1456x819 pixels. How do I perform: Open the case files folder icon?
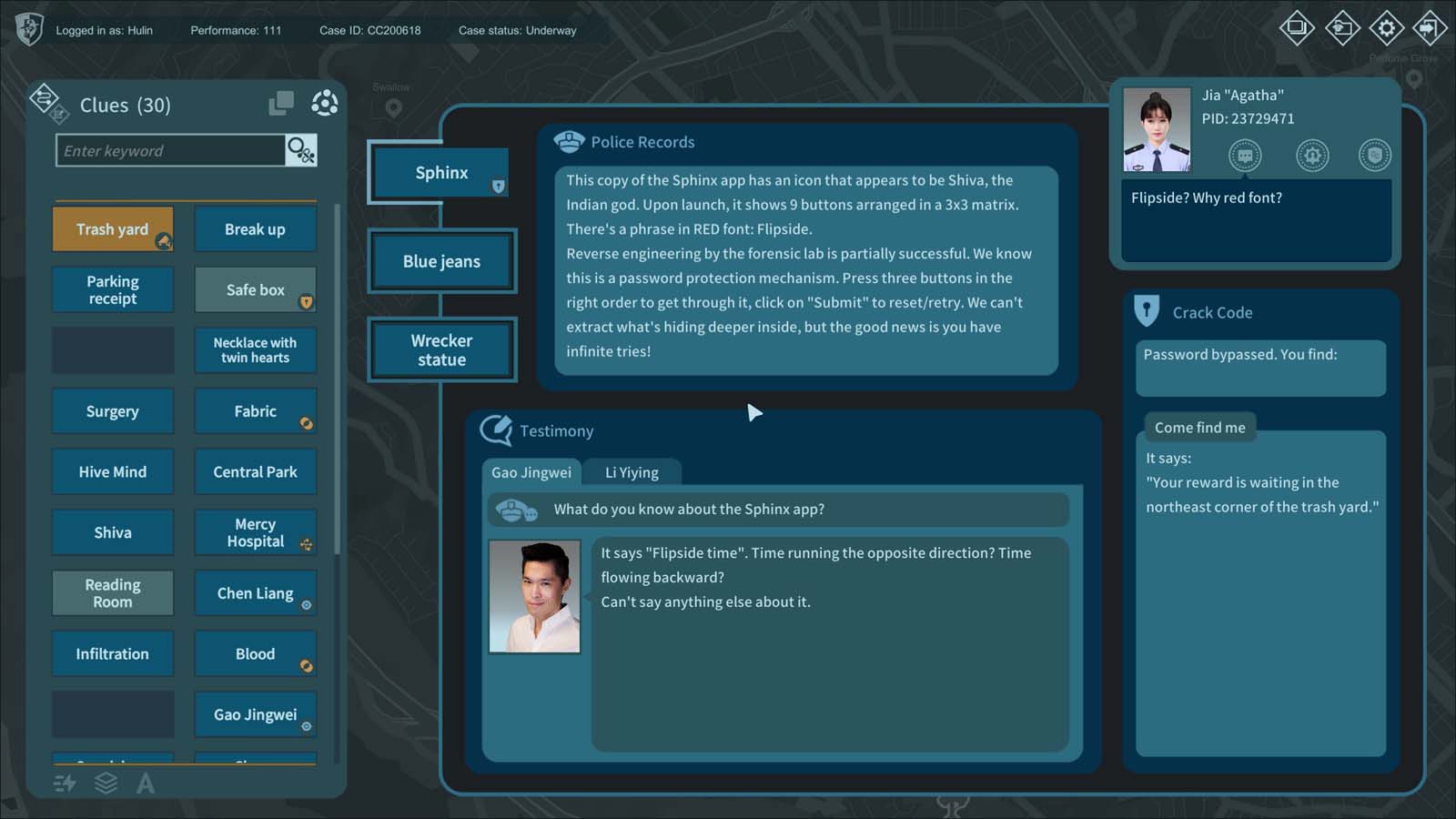pyautogui.click(x=1342, y=28)
